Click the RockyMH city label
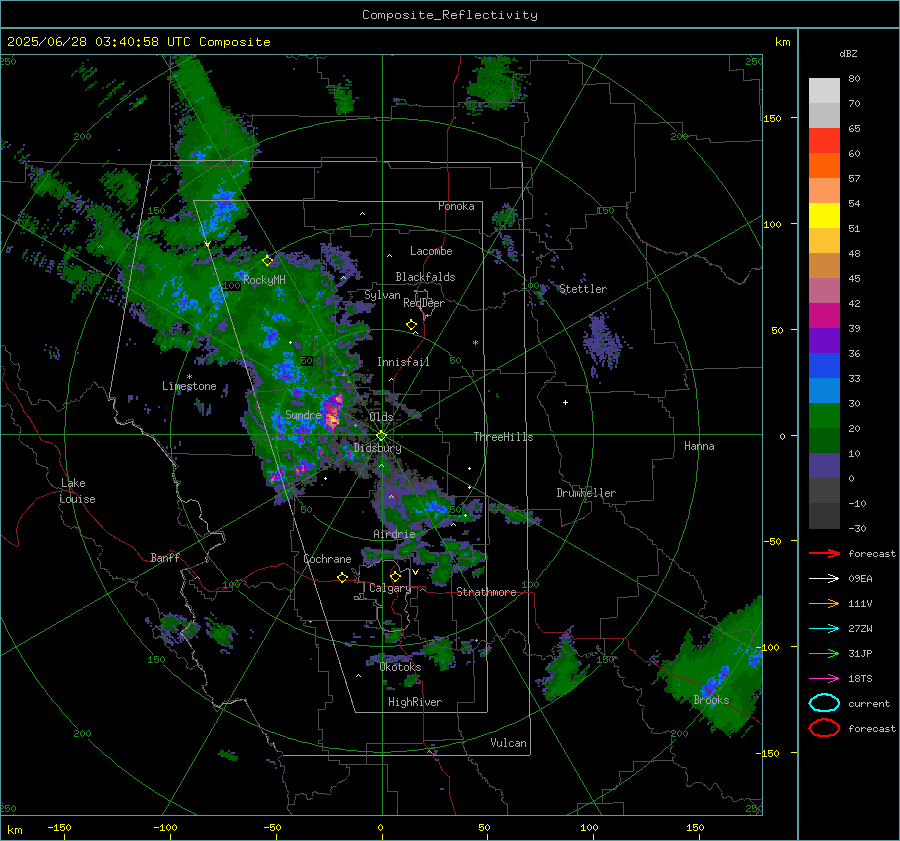900x841 pixels. (264, 280)
